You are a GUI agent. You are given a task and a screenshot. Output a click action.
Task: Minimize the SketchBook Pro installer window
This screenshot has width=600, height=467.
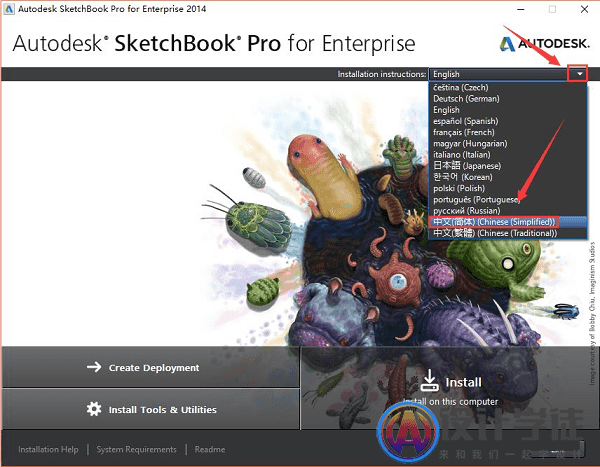(x=521, y=9)
